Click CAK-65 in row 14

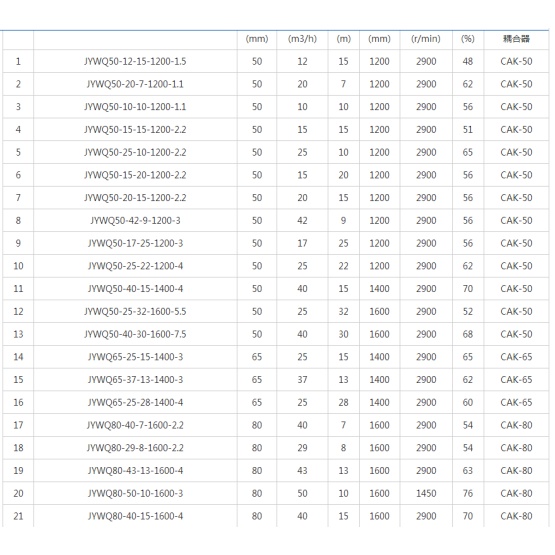pyautogui.click(x=516, y=357)
